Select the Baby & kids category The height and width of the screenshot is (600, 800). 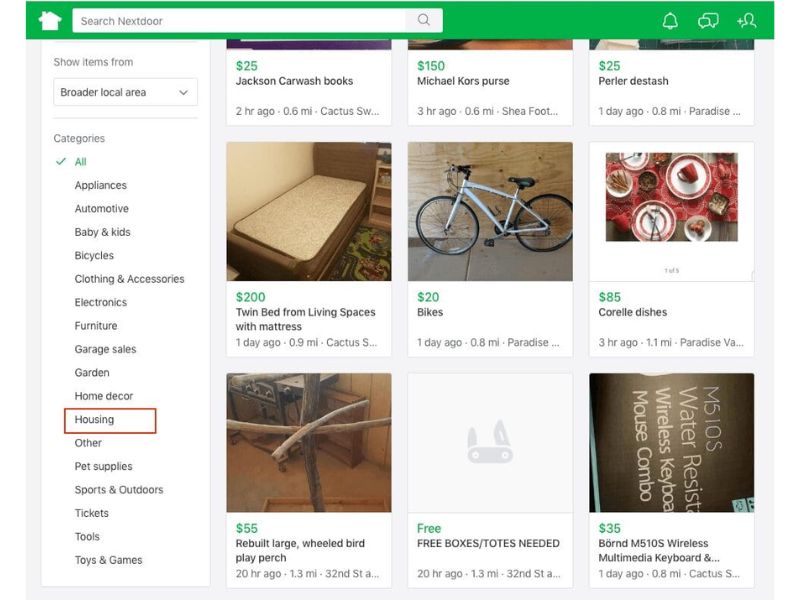click(x=103, y=232)
